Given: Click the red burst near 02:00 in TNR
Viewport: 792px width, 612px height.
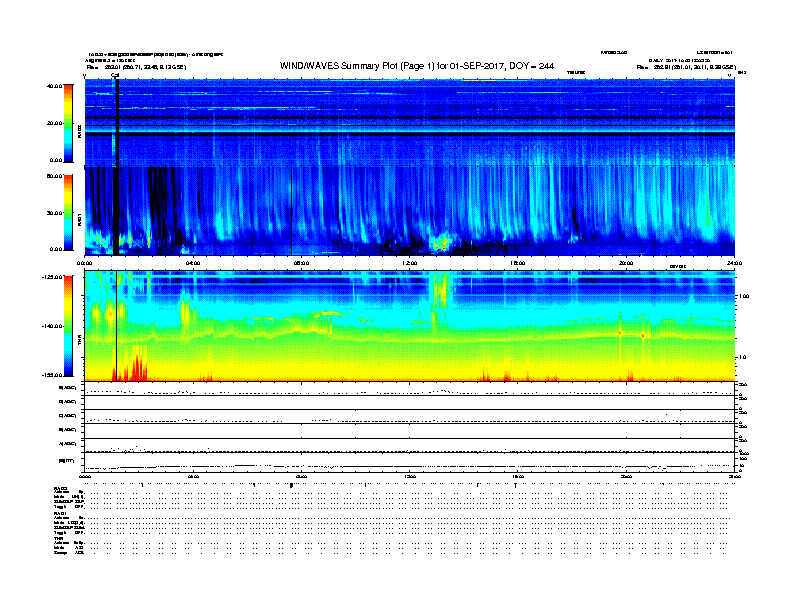Looking at the screenshot, I should (137, 367).
